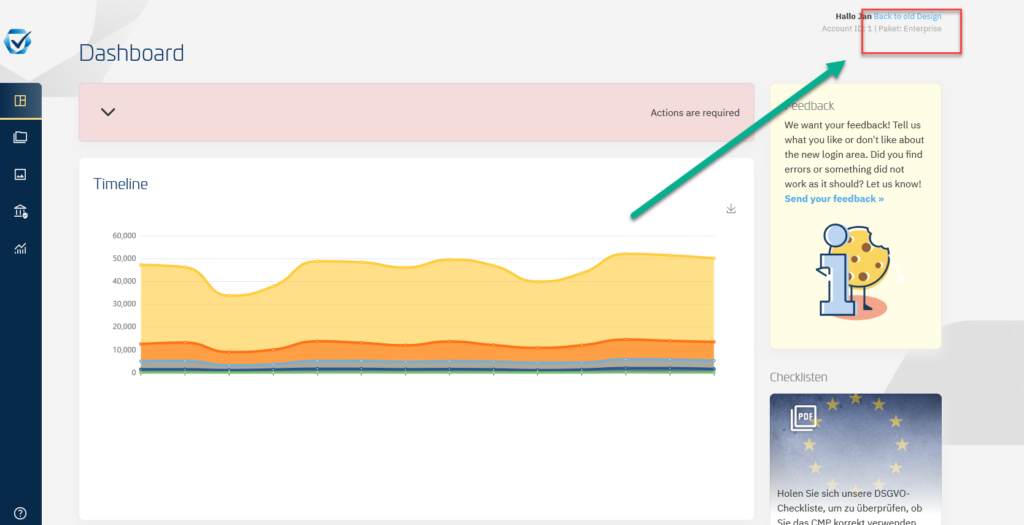Click the orange series line in chart
The width and height of the screenshot is (1024, 525).
pos(427,343)
